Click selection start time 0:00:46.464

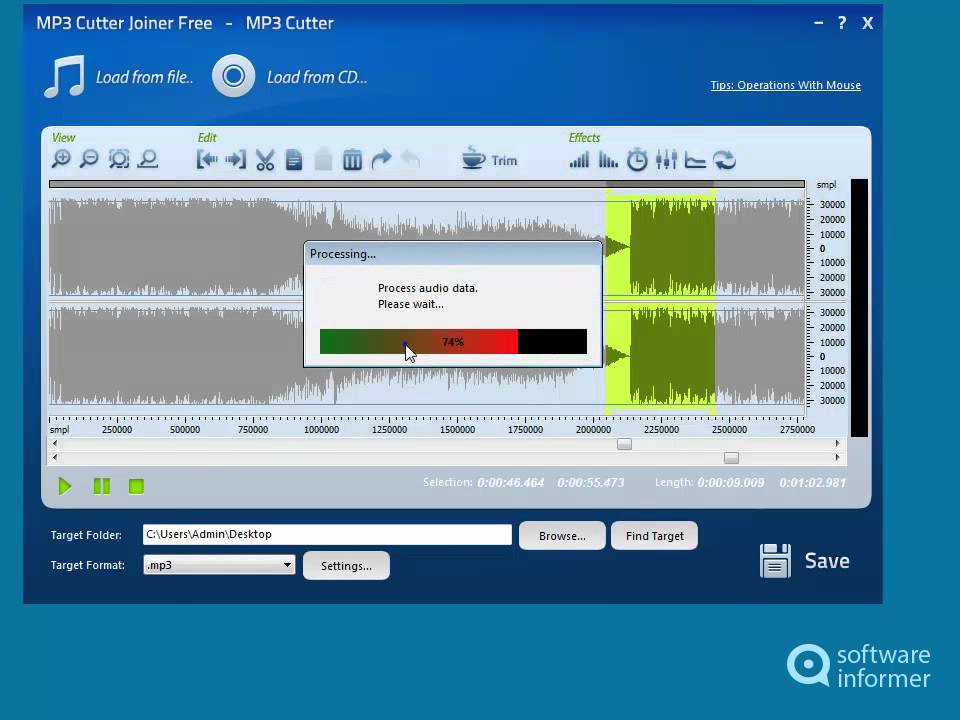(511, 483)
